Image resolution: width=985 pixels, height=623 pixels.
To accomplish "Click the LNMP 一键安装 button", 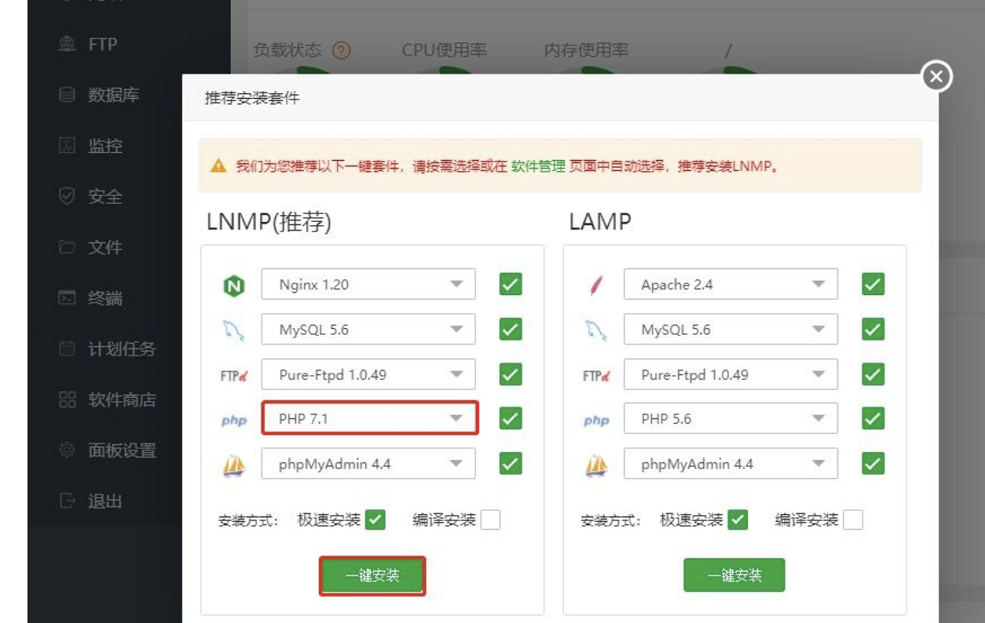I will 372,576.
